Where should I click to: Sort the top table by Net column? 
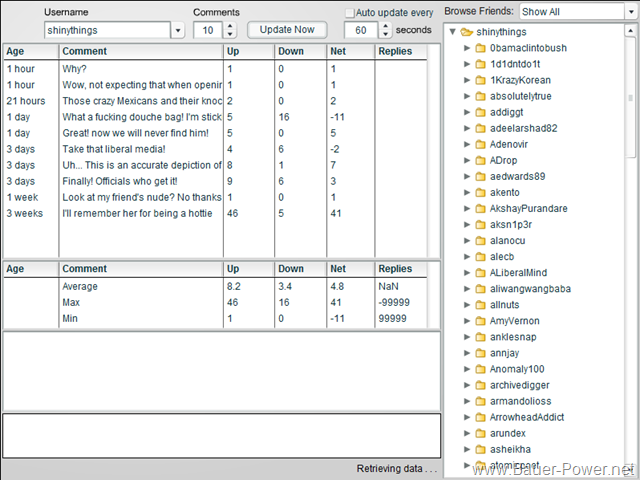point(350,51)
